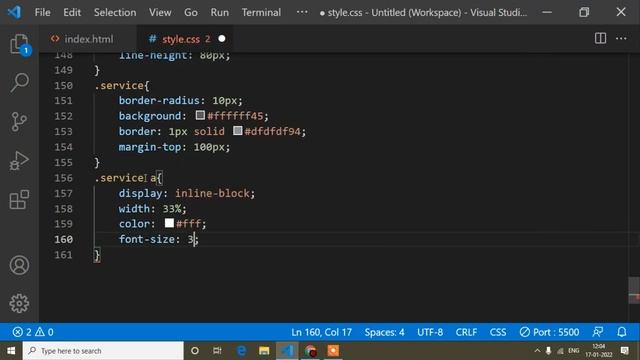
Task: Change indentation via Spaces: 4
Action: point(384,332)
